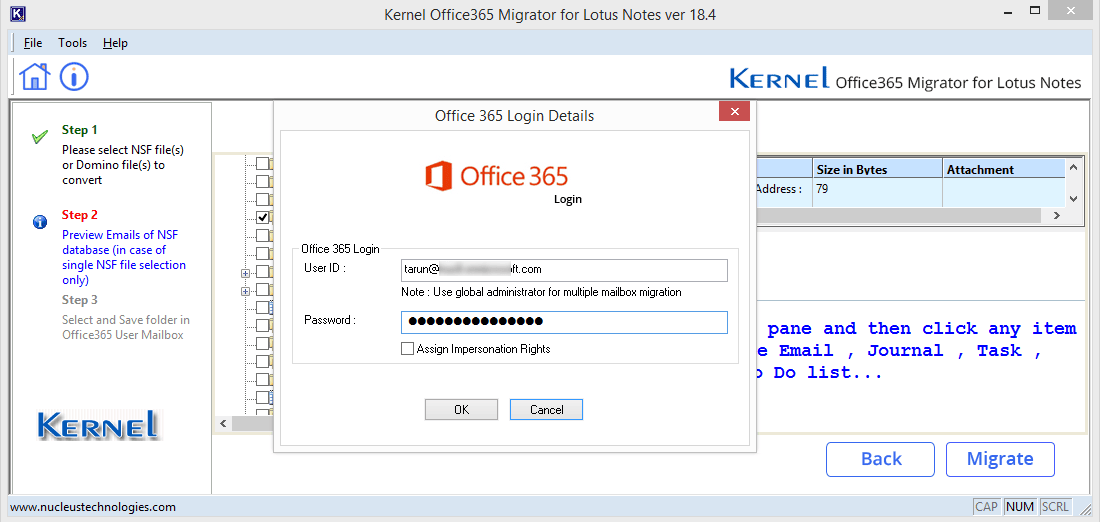Close the Office 365 Login Details dialog
Image resolution: width=1100 pixels, height=522 pixels.
735,112
